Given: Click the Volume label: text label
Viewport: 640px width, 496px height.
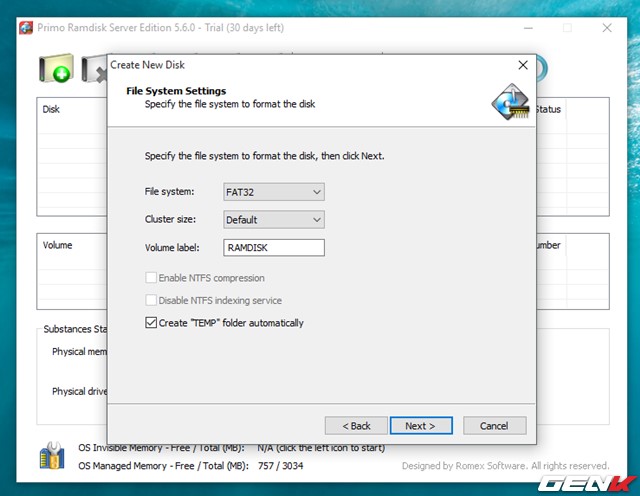Looking at the screenshot, I should click(x=172, y=247).
